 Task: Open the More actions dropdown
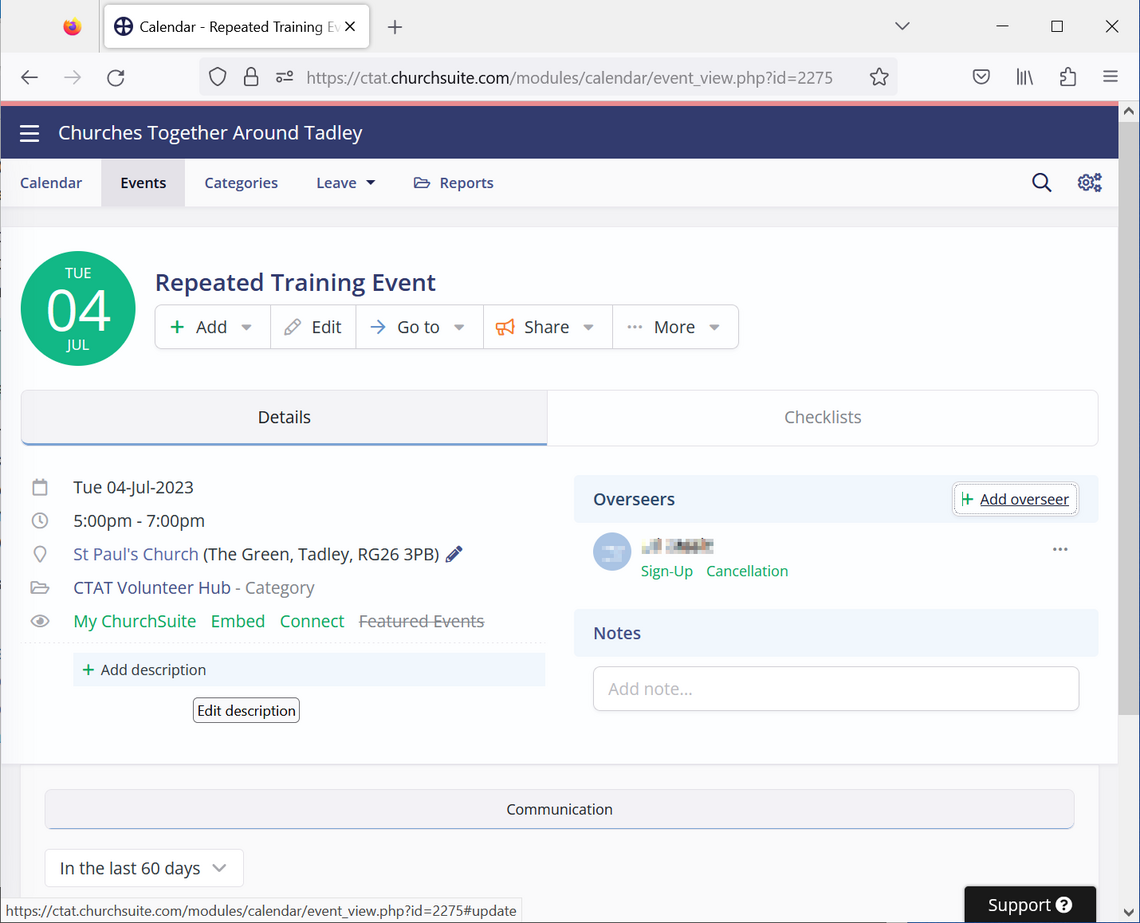point(675,327)
